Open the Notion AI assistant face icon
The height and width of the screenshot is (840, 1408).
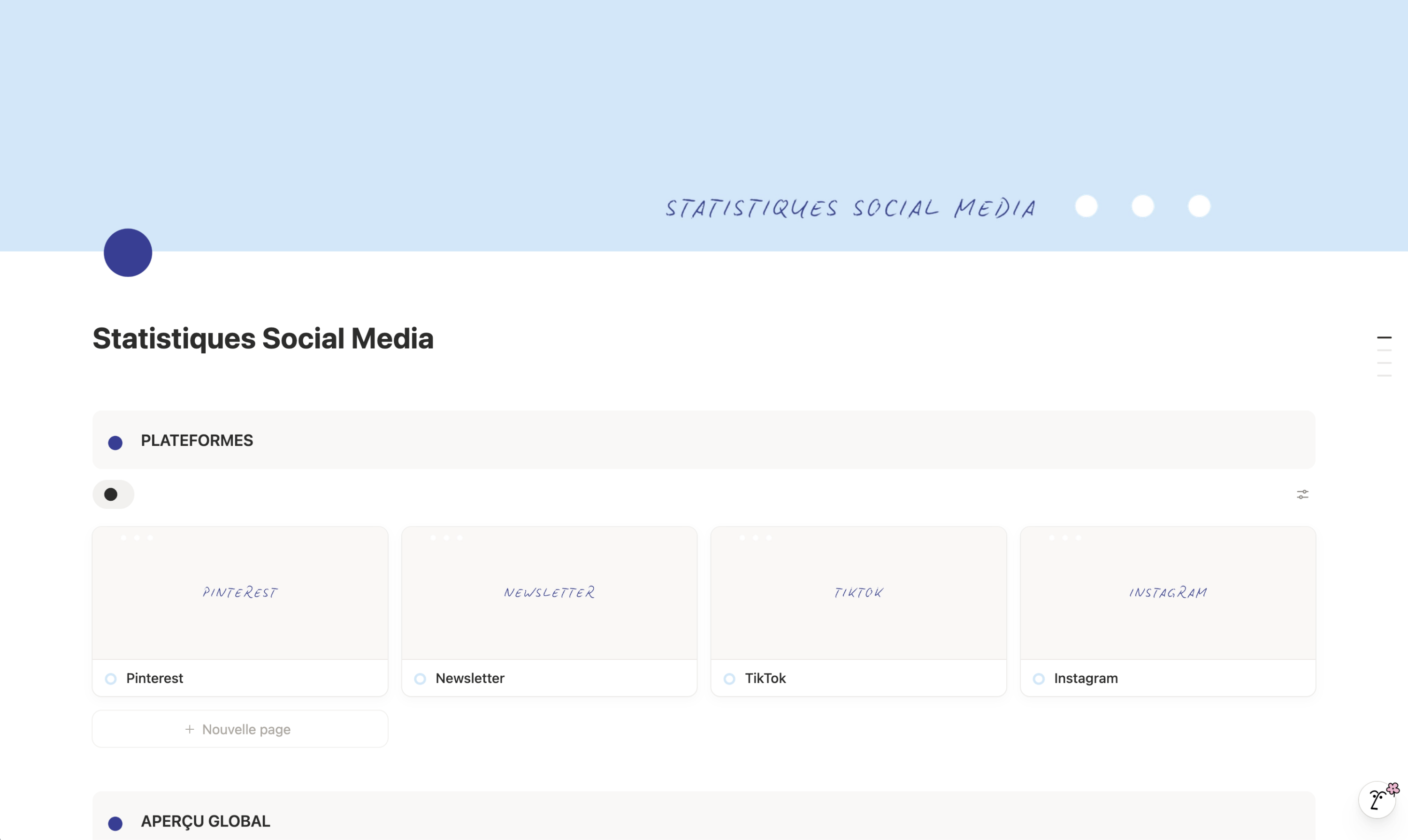(x=1377, y=800)
